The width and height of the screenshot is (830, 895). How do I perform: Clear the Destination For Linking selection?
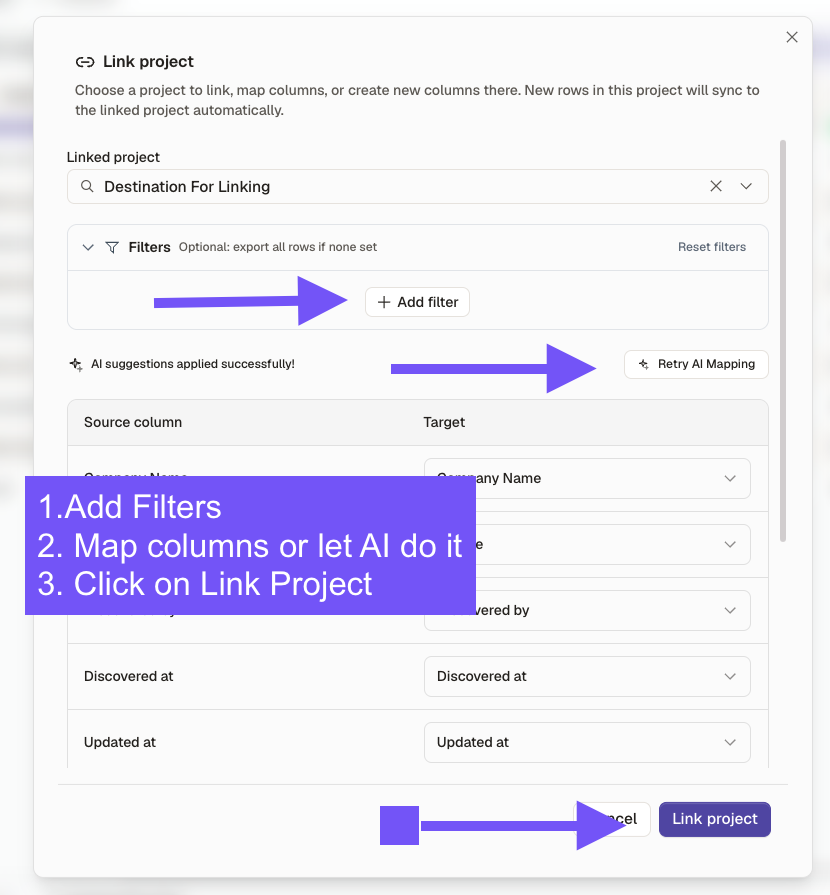coord(715,186)
